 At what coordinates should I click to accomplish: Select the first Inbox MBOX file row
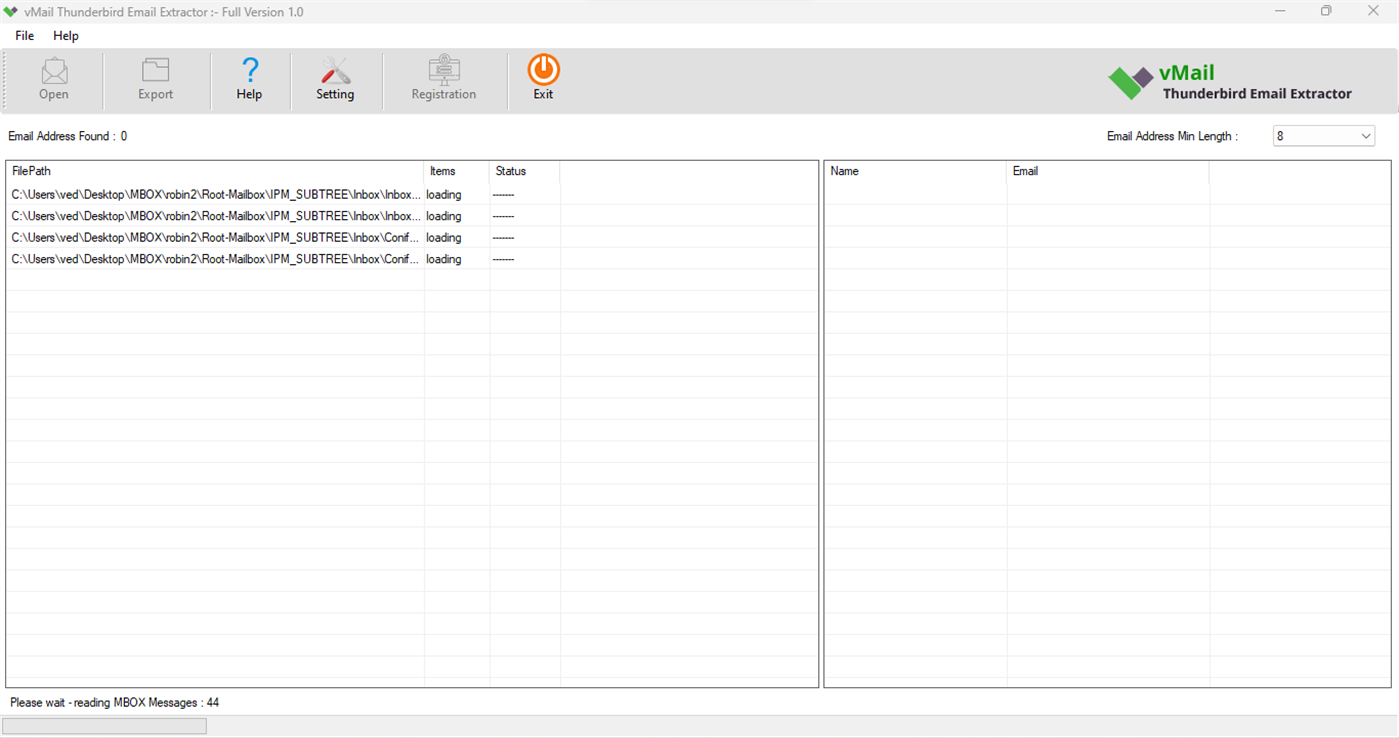click(x=215, y=194)
